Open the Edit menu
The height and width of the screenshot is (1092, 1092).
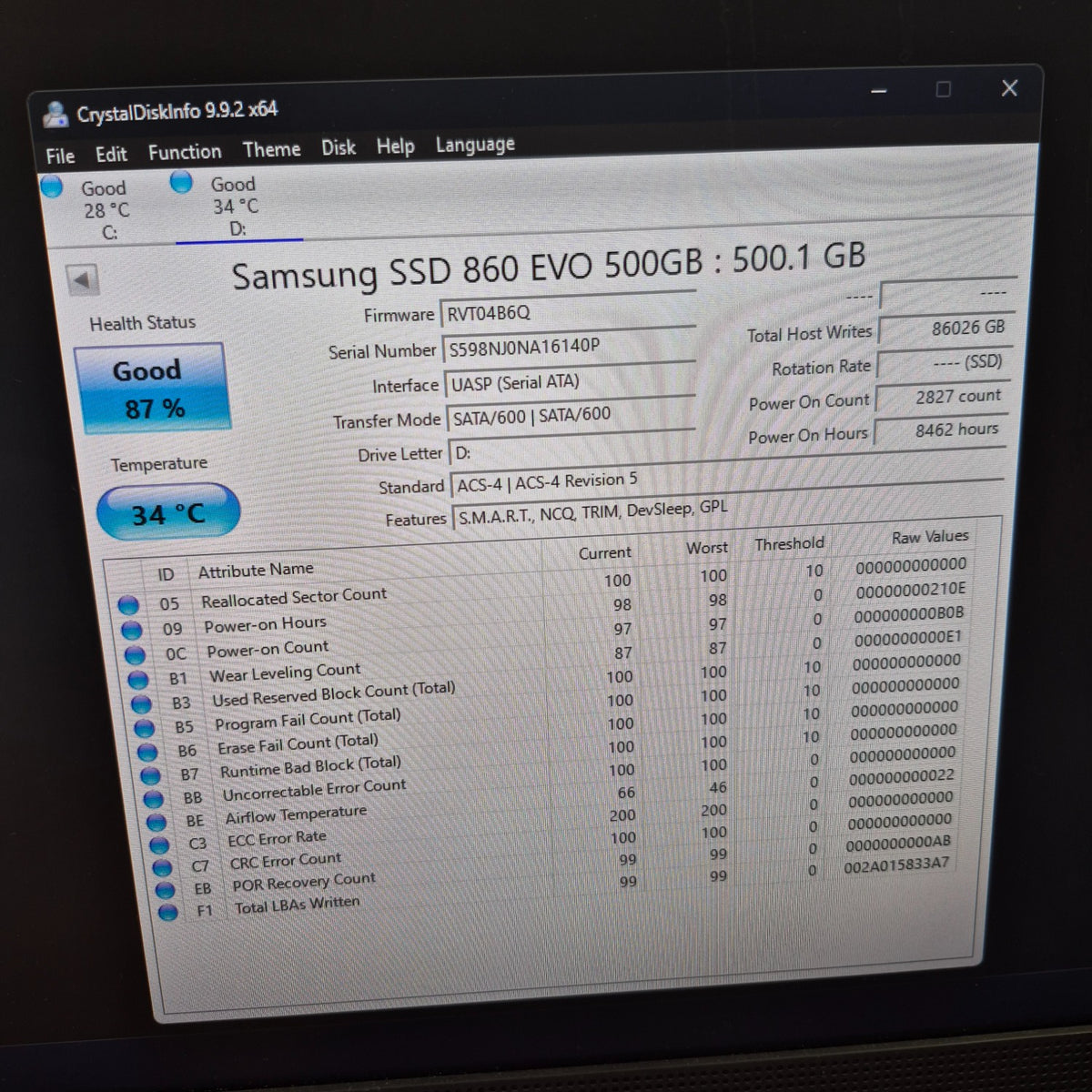(111, 154)
